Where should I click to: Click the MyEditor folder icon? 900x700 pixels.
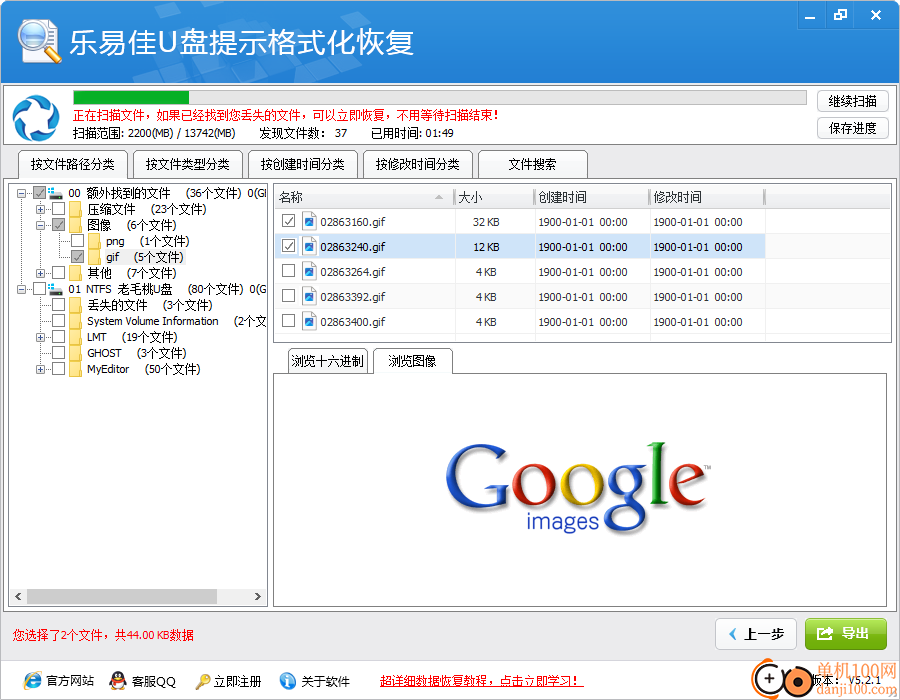click(75, 369)
